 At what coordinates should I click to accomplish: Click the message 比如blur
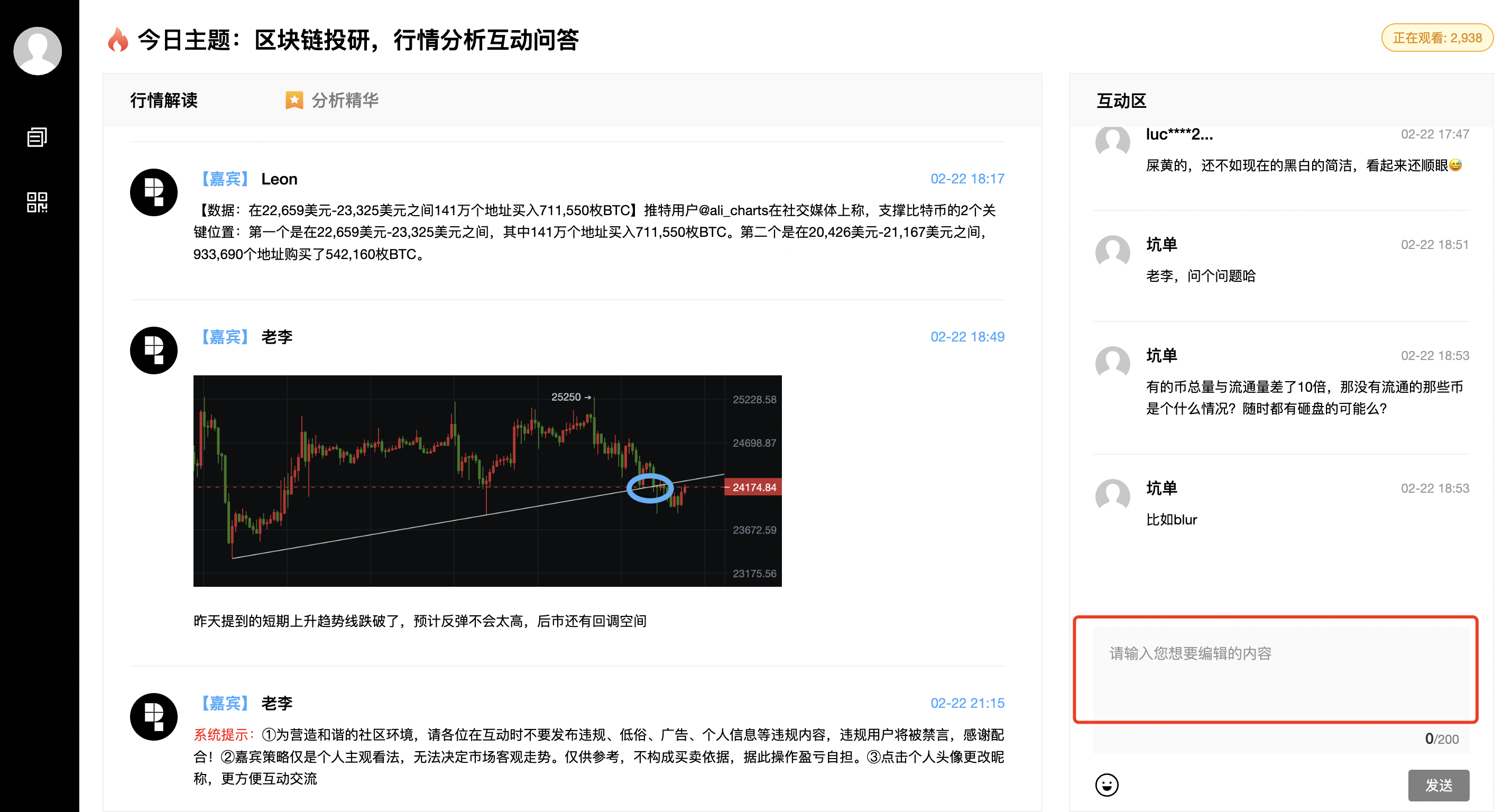1171,520
